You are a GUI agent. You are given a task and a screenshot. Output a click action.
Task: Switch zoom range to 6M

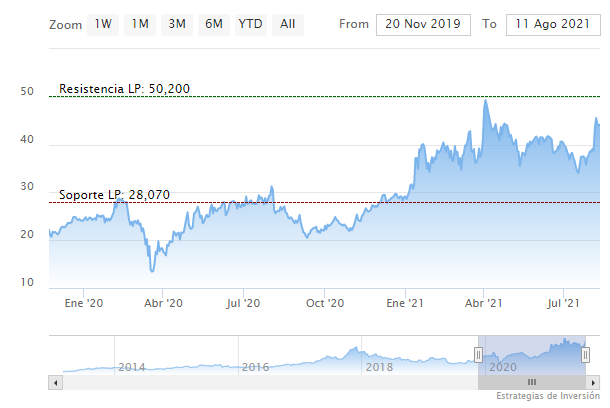pyautogui.click(x=213, y=23)
